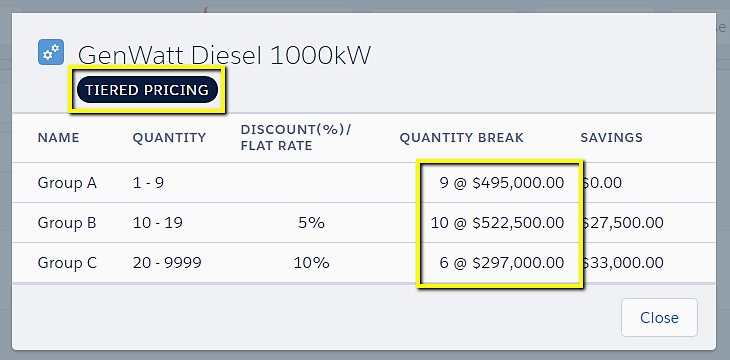Click the $33,000.00 savings value

623,263
